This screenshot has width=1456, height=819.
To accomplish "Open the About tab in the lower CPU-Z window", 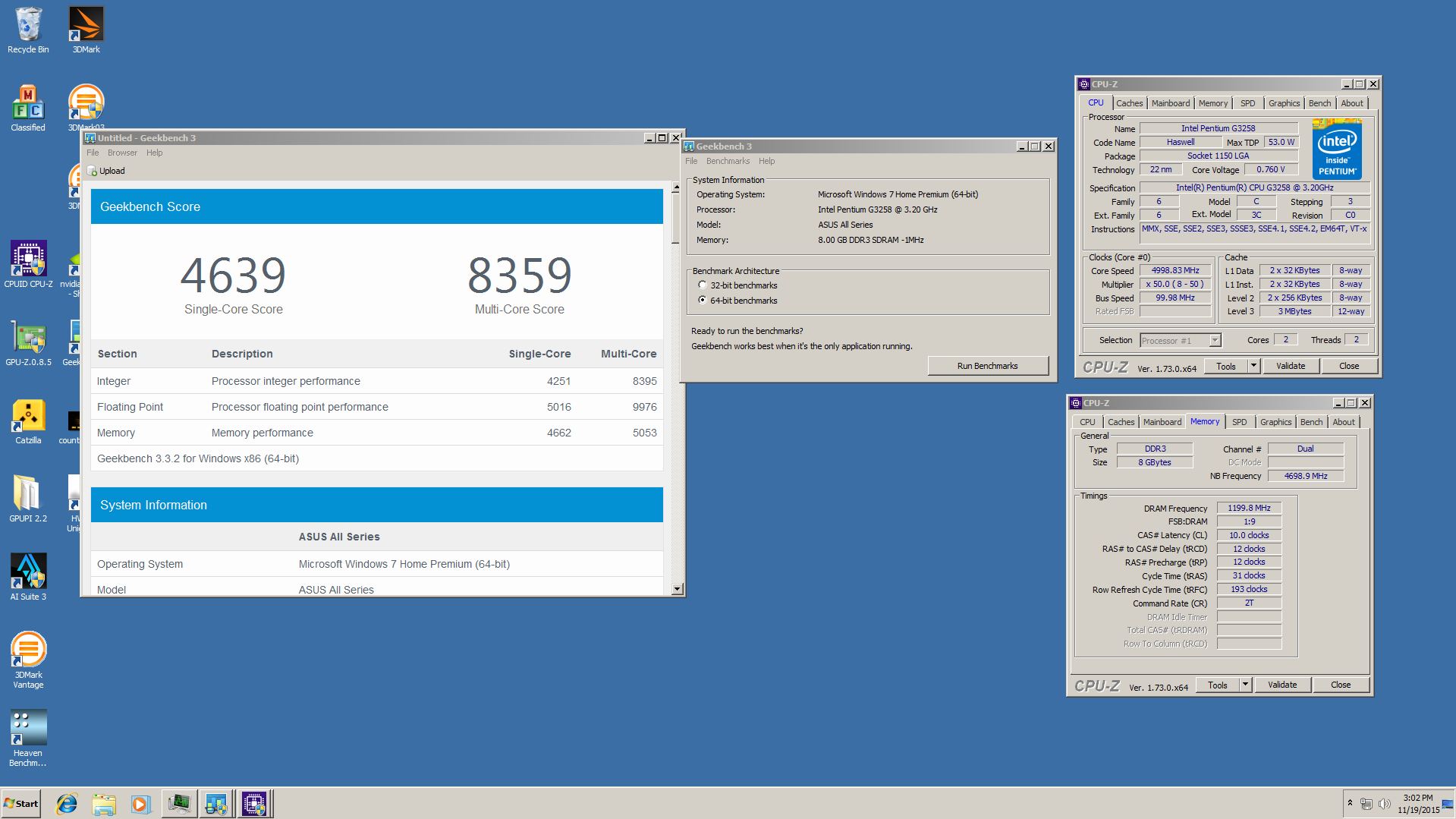I will pyautogui.click(x=1344, y=422).
